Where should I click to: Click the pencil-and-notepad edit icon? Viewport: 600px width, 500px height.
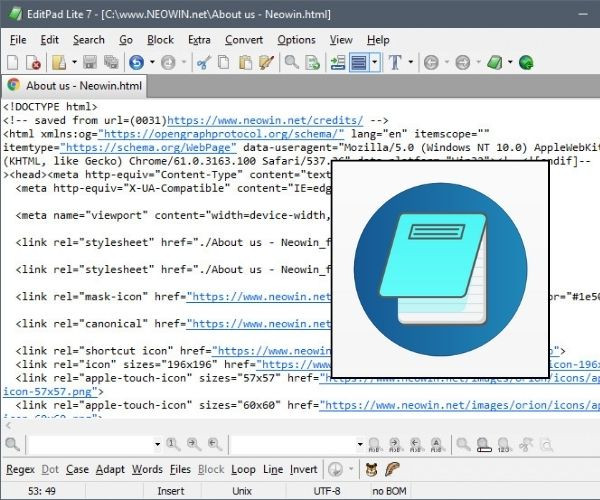pyautogui.click(x=266, y=62)
